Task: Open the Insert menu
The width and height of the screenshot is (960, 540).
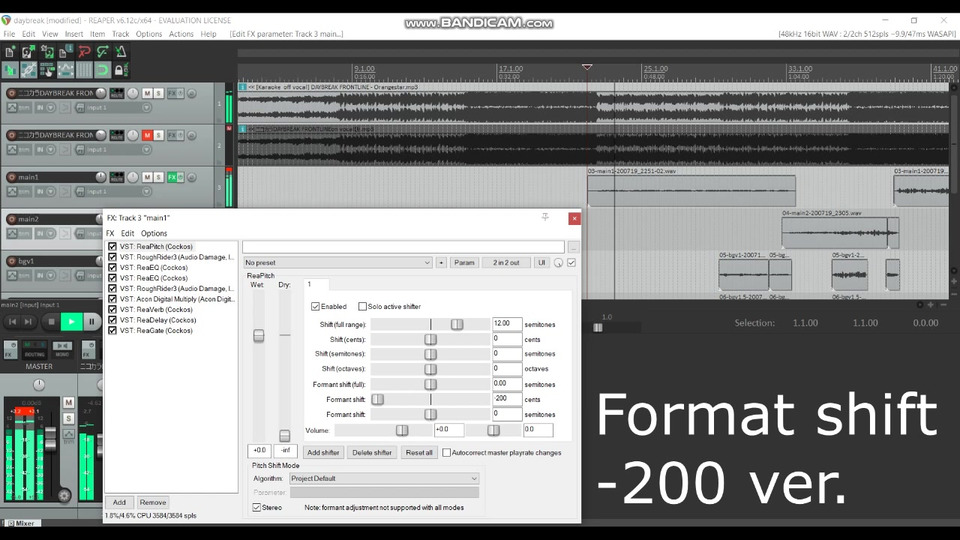Action: (x=74, y=34)
